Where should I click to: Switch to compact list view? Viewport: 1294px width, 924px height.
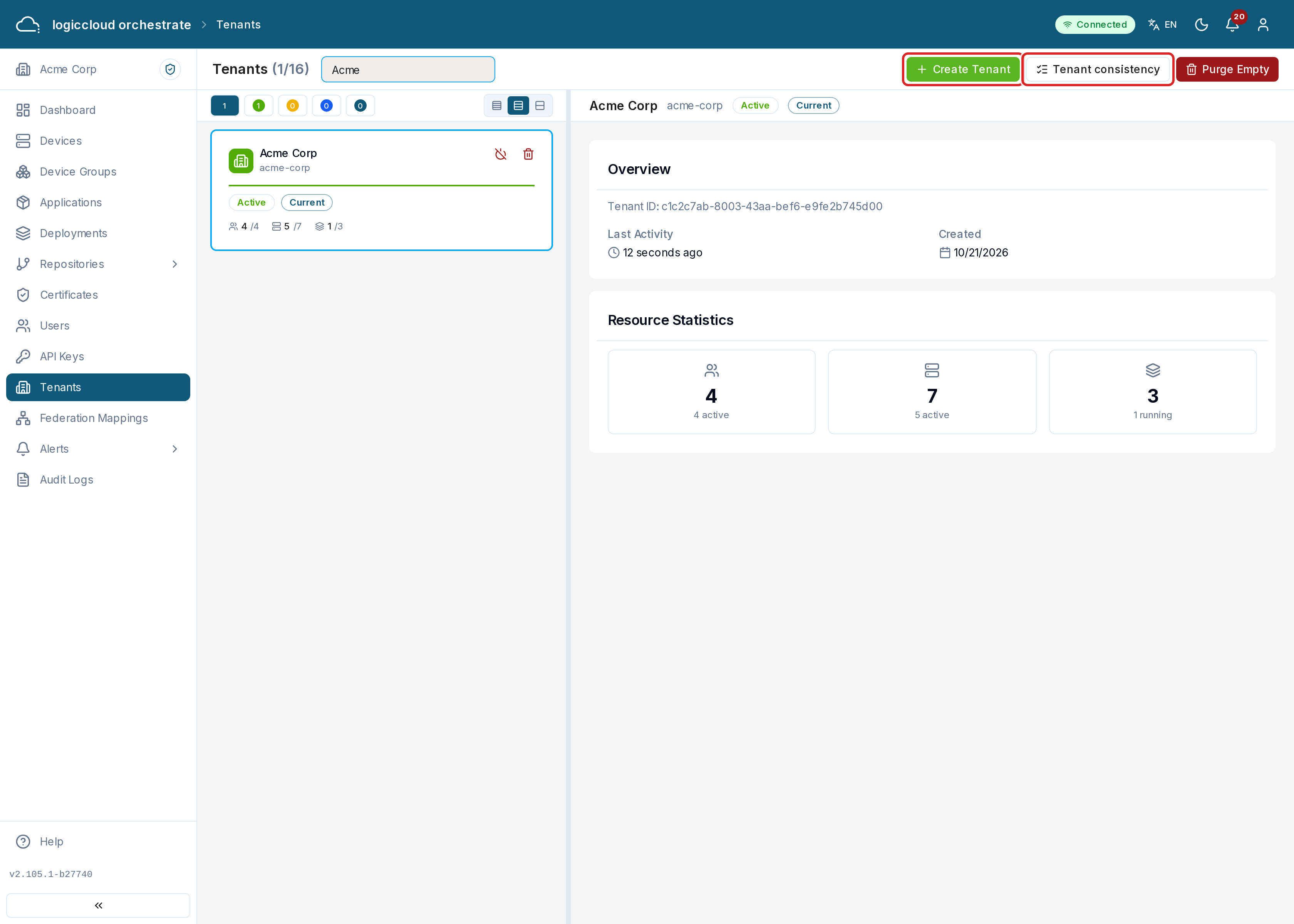(x=497, y=105)
